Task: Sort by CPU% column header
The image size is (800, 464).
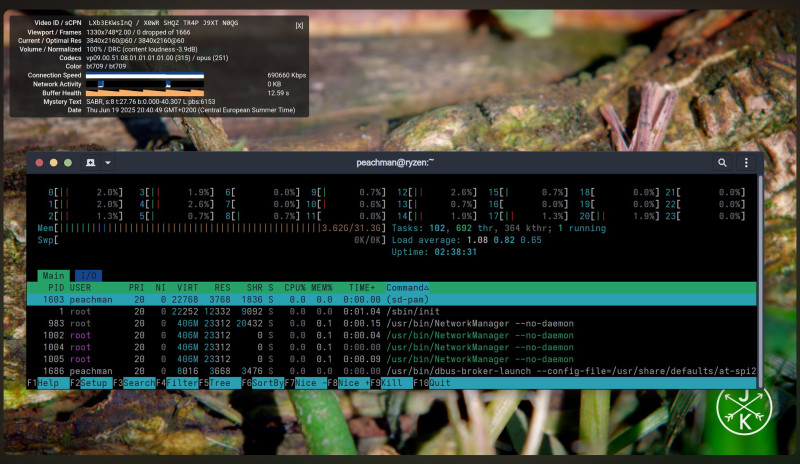Action: 295,288
